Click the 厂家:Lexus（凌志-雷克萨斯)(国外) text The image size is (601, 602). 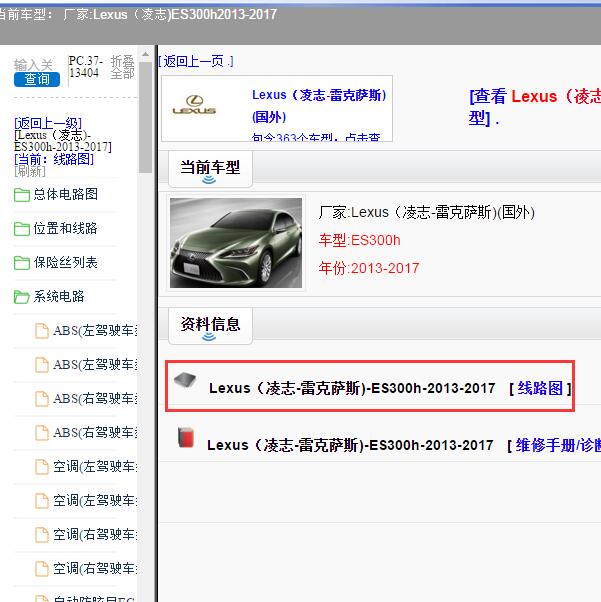427,212
